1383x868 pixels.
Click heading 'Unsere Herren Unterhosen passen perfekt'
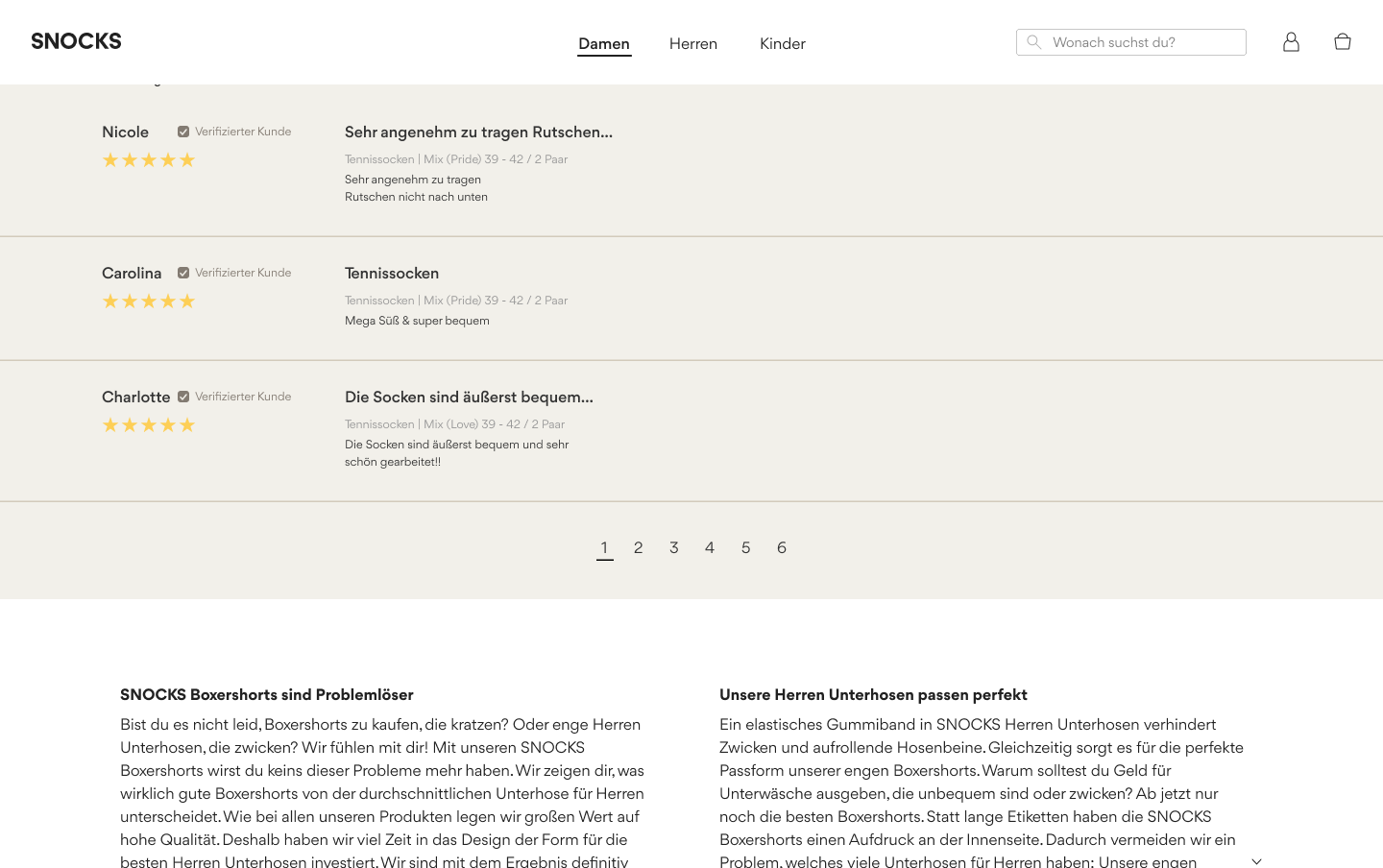[x=873, y=694]
